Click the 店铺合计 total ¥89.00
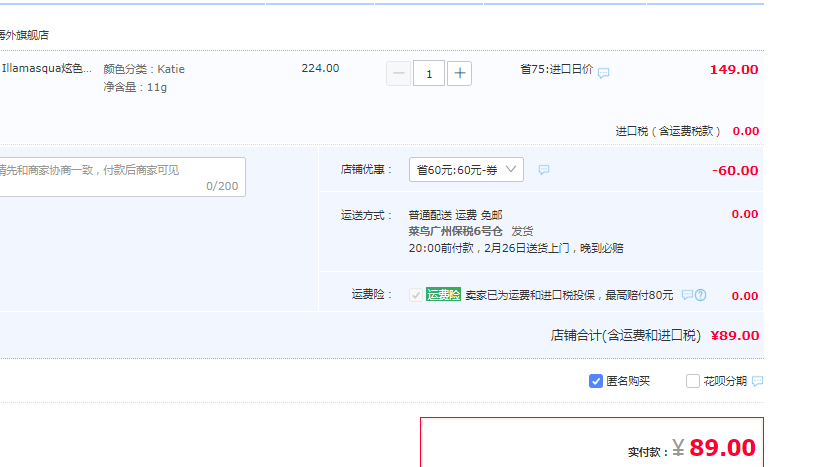This screenshot has width=831, height=467. click(735, 336)
